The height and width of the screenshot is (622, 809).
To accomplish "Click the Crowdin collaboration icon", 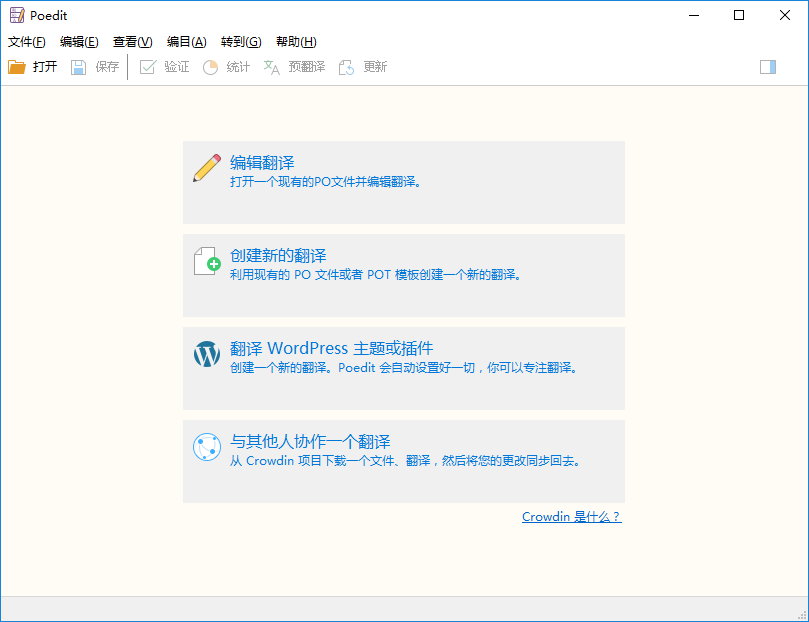I will pos(207,447).
